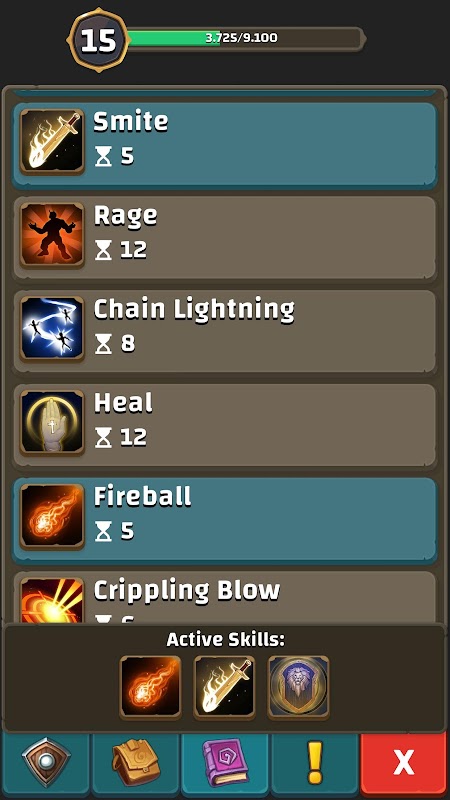Close the panel with red X
450x800 pixels.
pyautogui.click(x=405, y=763)
